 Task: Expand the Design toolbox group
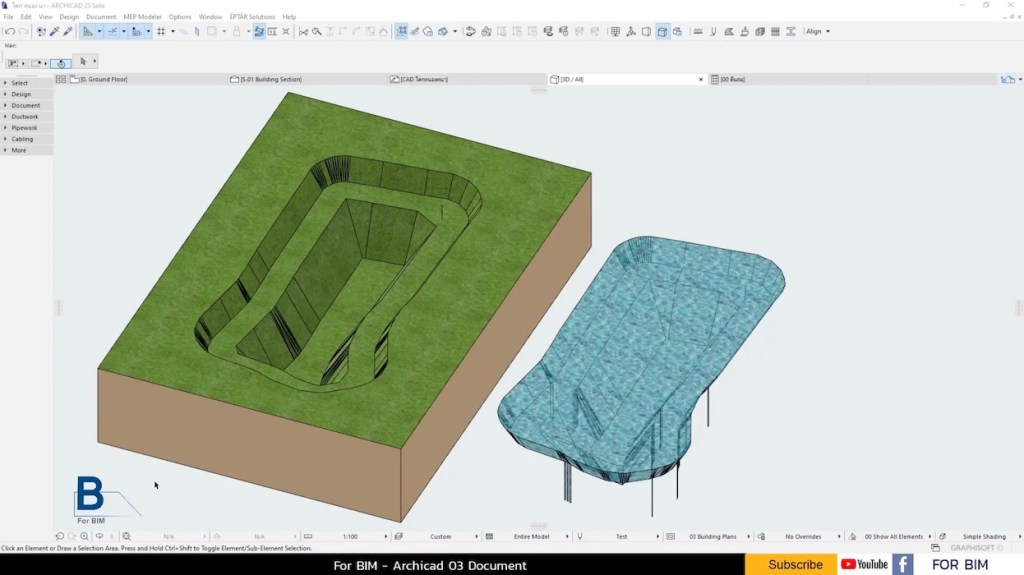pyautogui.click(x=21, y=94)
